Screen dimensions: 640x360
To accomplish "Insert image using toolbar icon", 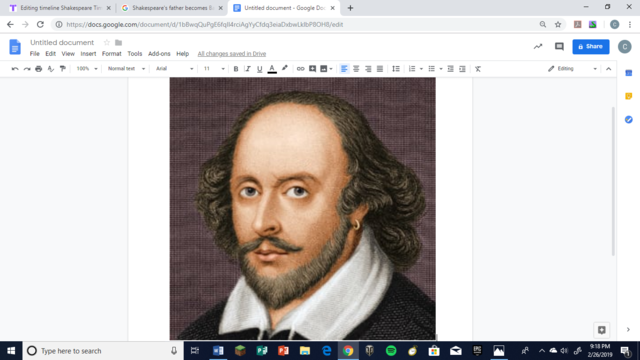I will click(x=324, y=69).
